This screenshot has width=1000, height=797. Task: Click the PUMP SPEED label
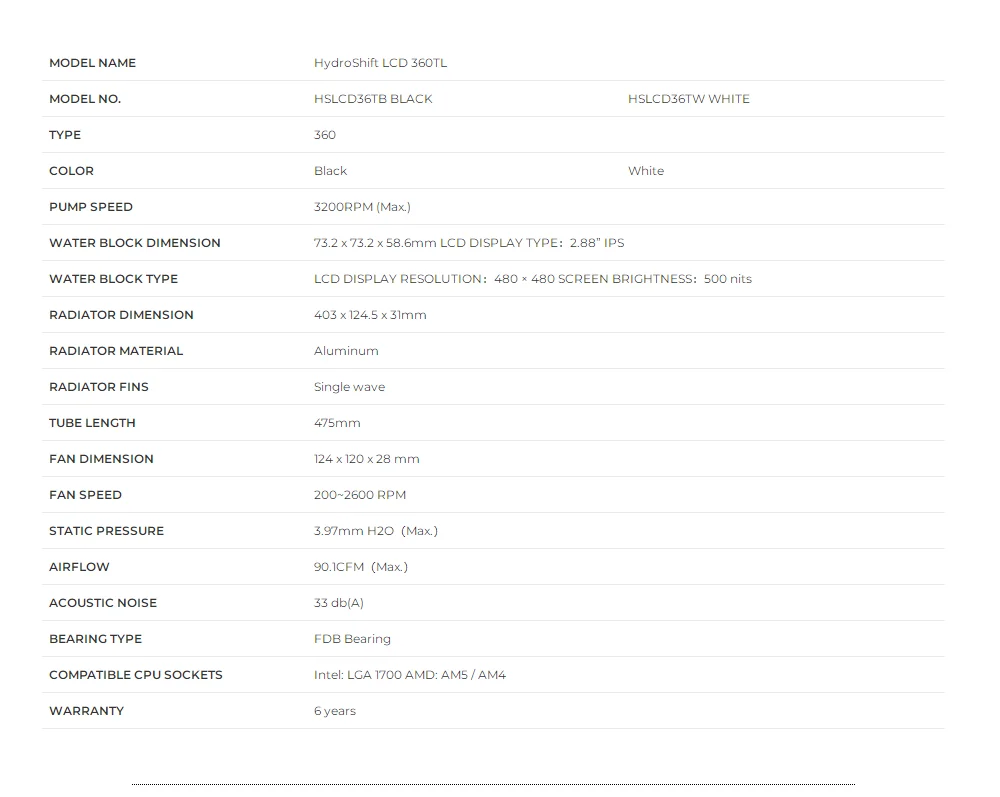pyautogui.click(x=90, y=207)
